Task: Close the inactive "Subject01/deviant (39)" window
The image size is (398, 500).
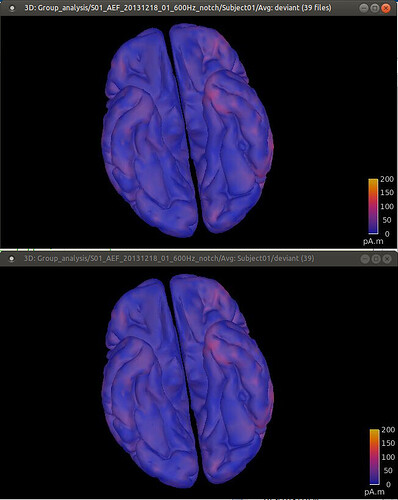Action: pos(387,259)
